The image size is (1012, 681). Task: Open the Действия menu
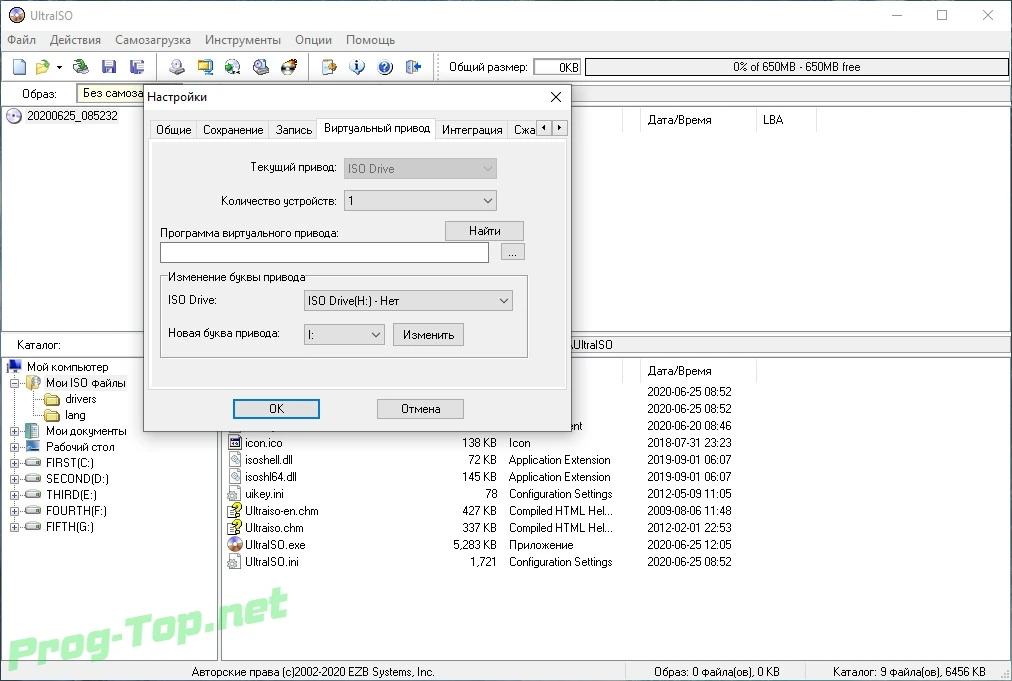(76, 40)
